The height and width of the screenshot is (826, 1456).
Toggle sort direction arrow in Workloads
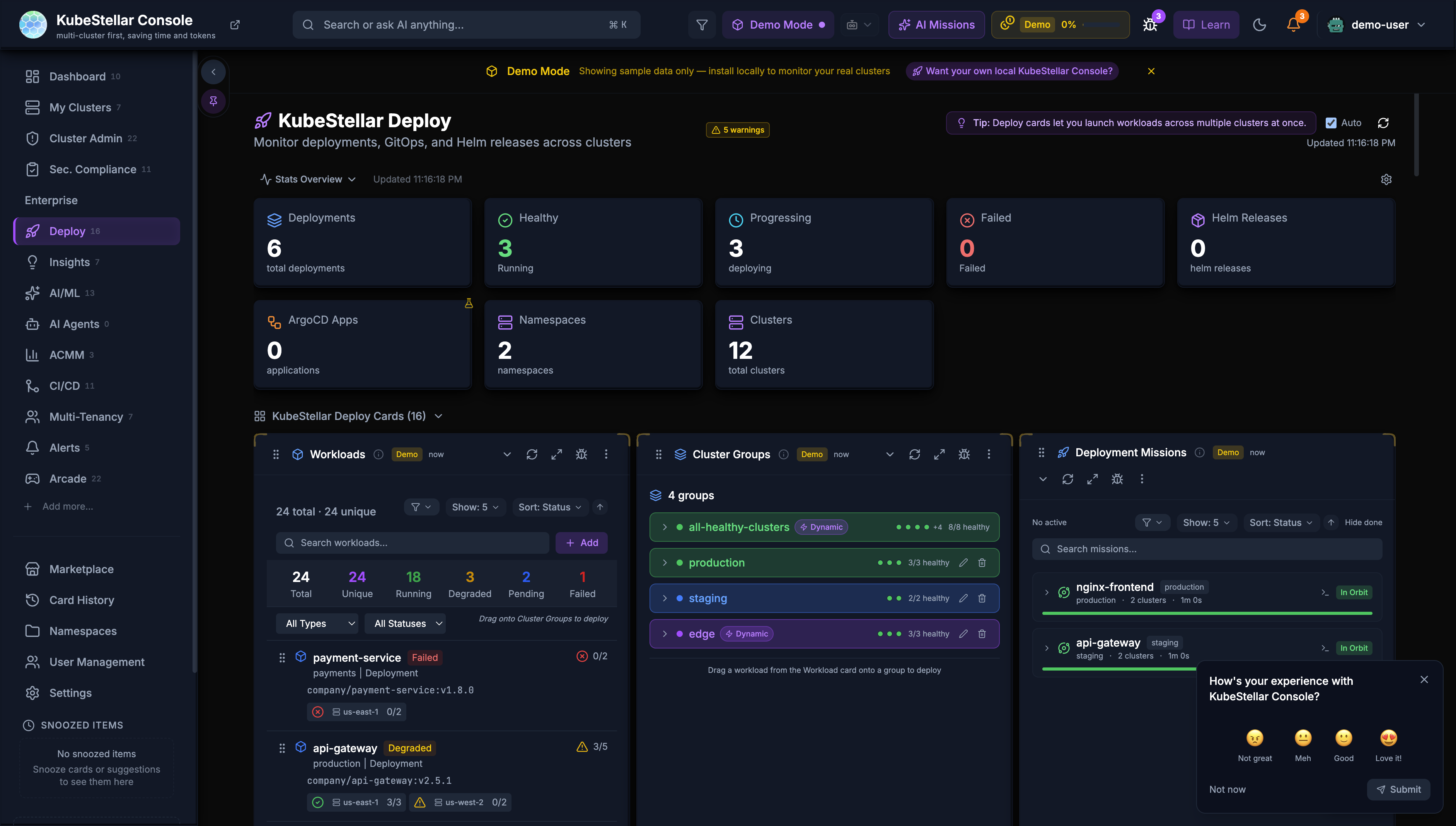click(x=600, y=507)
